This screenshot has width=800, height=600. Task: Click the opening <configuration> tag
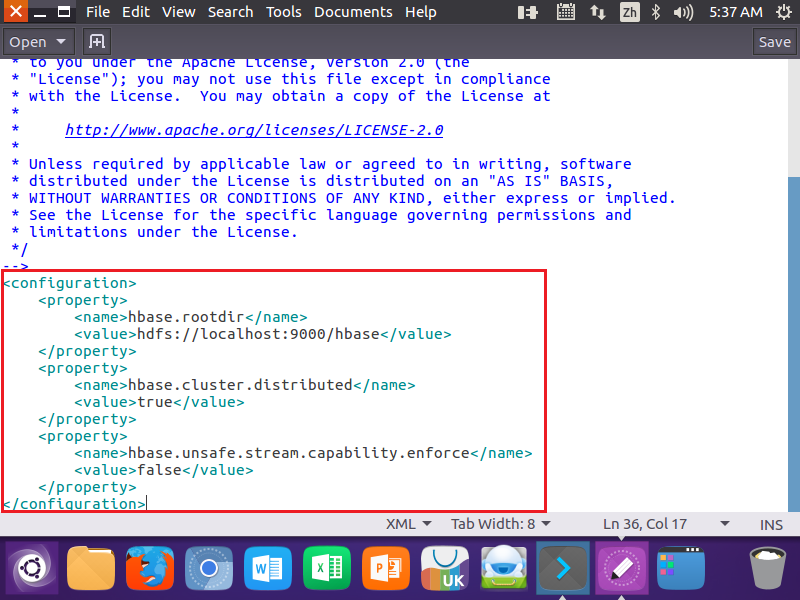(x=70, y=283)
